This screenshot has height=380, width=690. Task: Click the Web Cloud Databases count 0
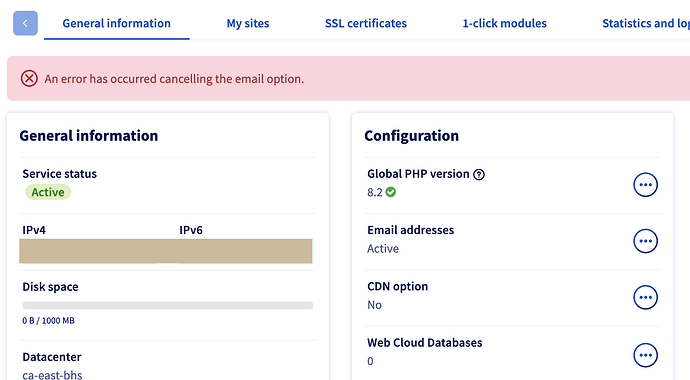(x=370, y=361)
